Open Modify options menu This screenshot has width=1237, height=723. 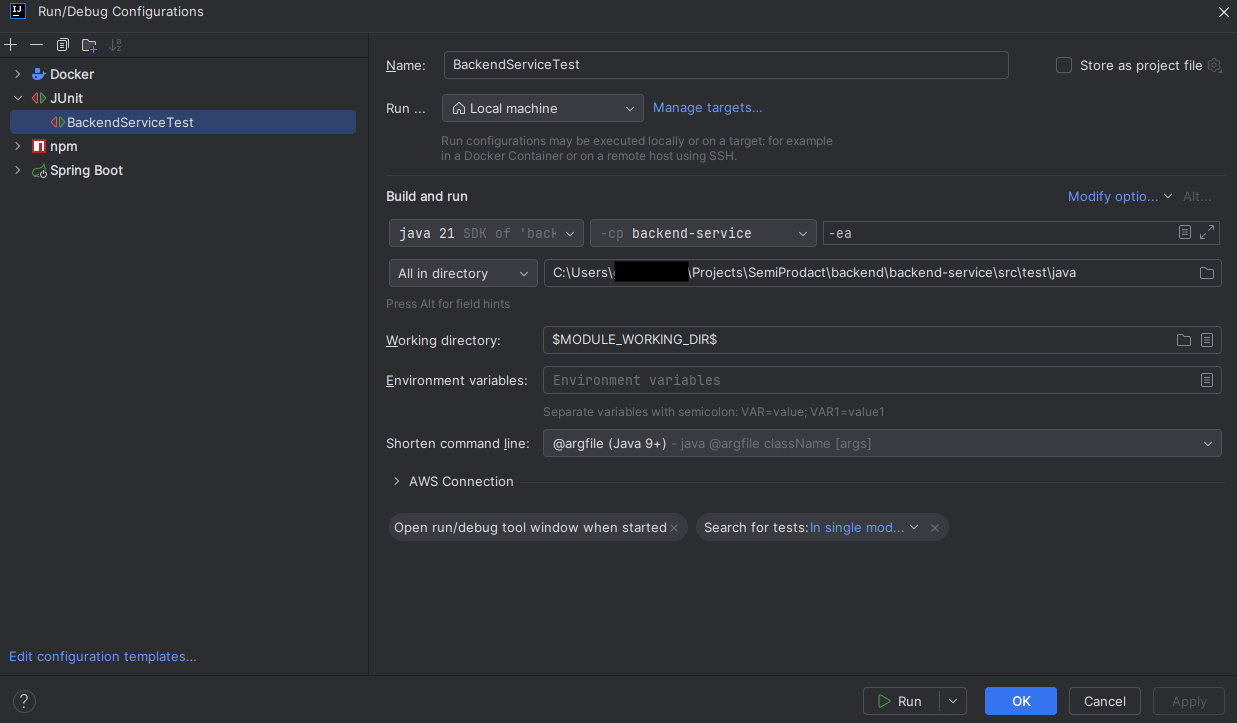pyautogui.click(x=1120, y=196)
